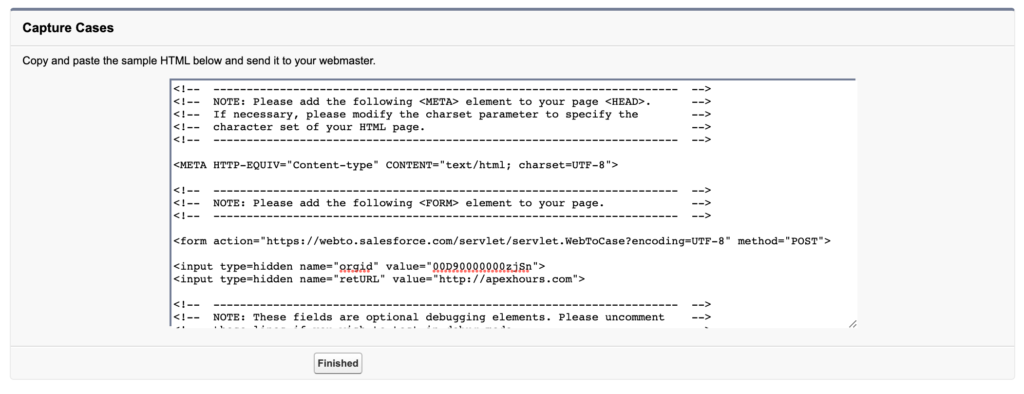The image size is (1024, 394).
Task: Click the blank line below the retURL input
Action: point(513,292)
